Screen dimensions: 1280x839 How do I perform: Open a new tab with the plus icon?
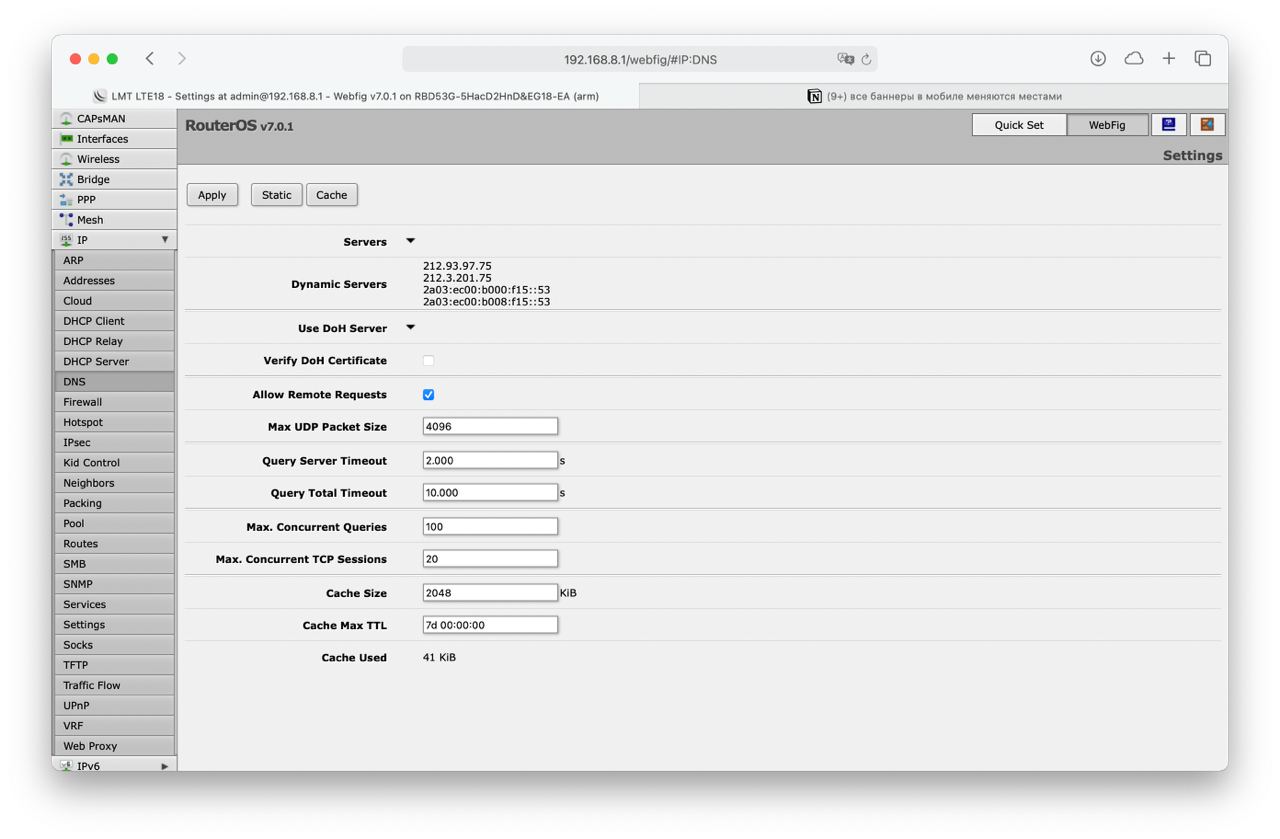tap(1168, 59)
